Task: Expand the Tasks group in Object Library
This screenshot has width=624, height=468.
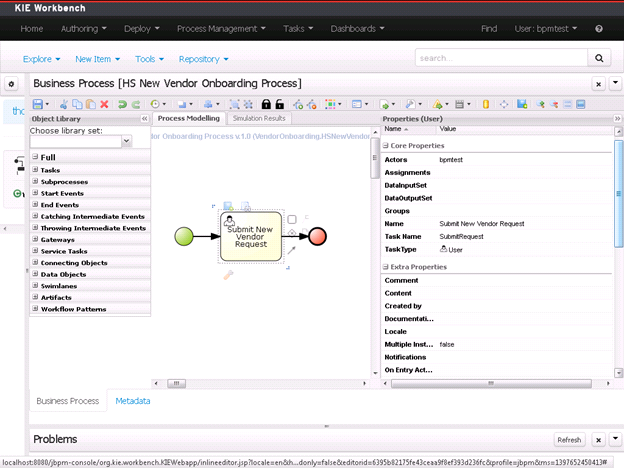Action: point(35,170)
